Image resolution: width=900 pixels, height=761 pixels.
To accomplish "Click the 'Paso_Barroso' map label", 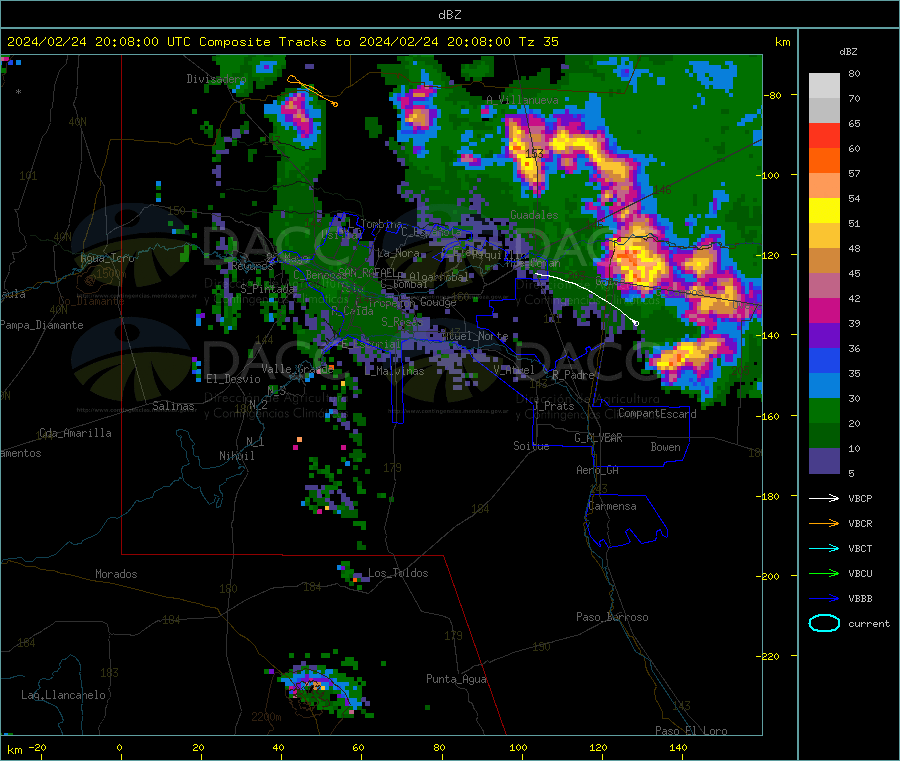I will pyautogui.click(x=612, y=618).
